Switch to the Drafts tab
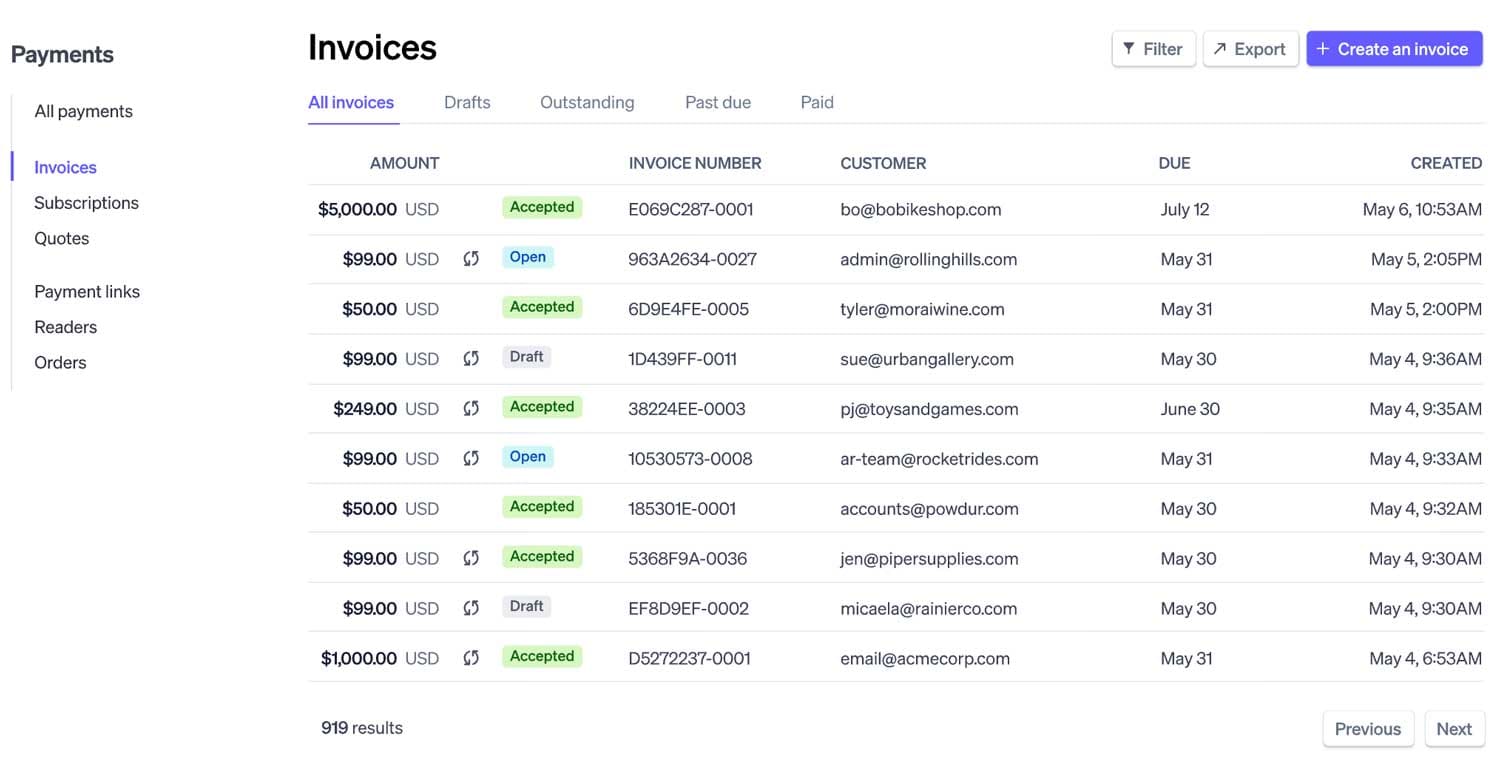Screen dimensions: 1500x763 [467, 102]
